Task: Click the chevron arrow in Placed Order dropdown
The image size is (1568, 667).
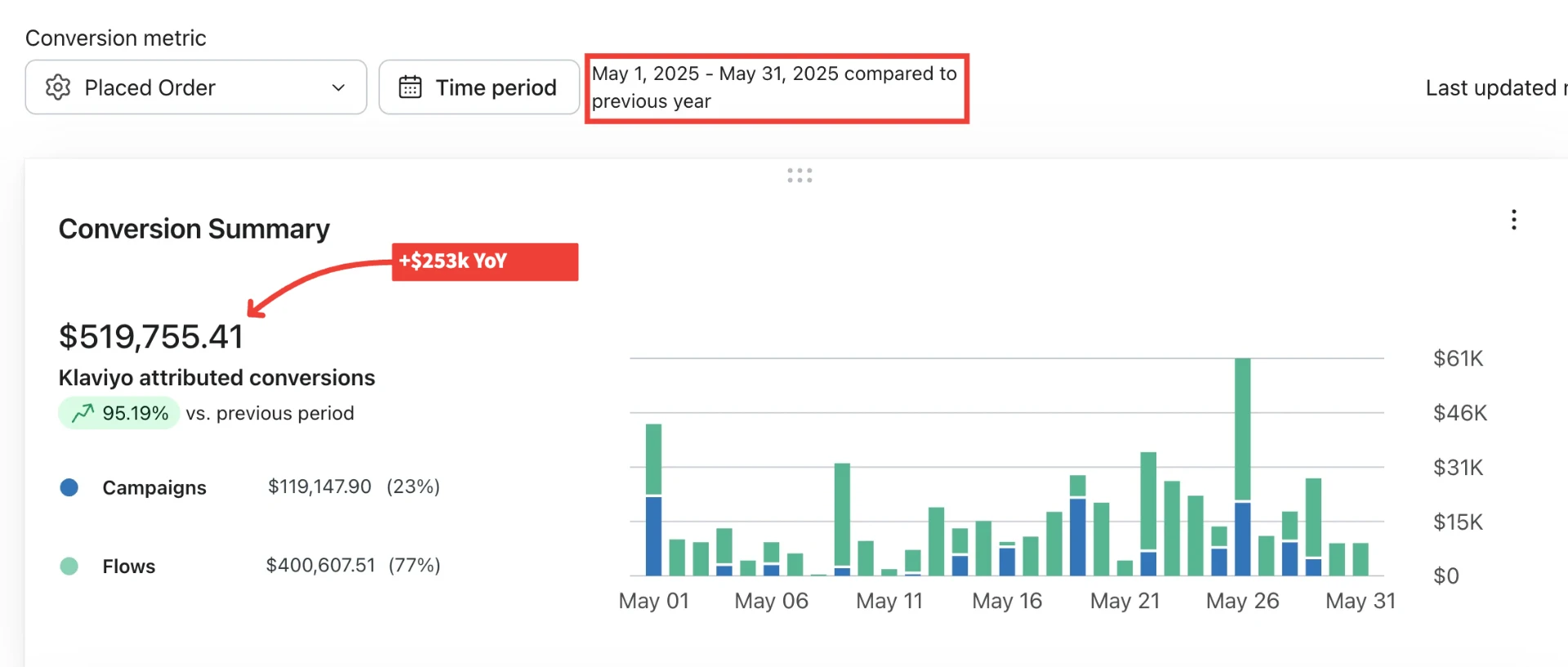Action: click(x=338, y=87)
